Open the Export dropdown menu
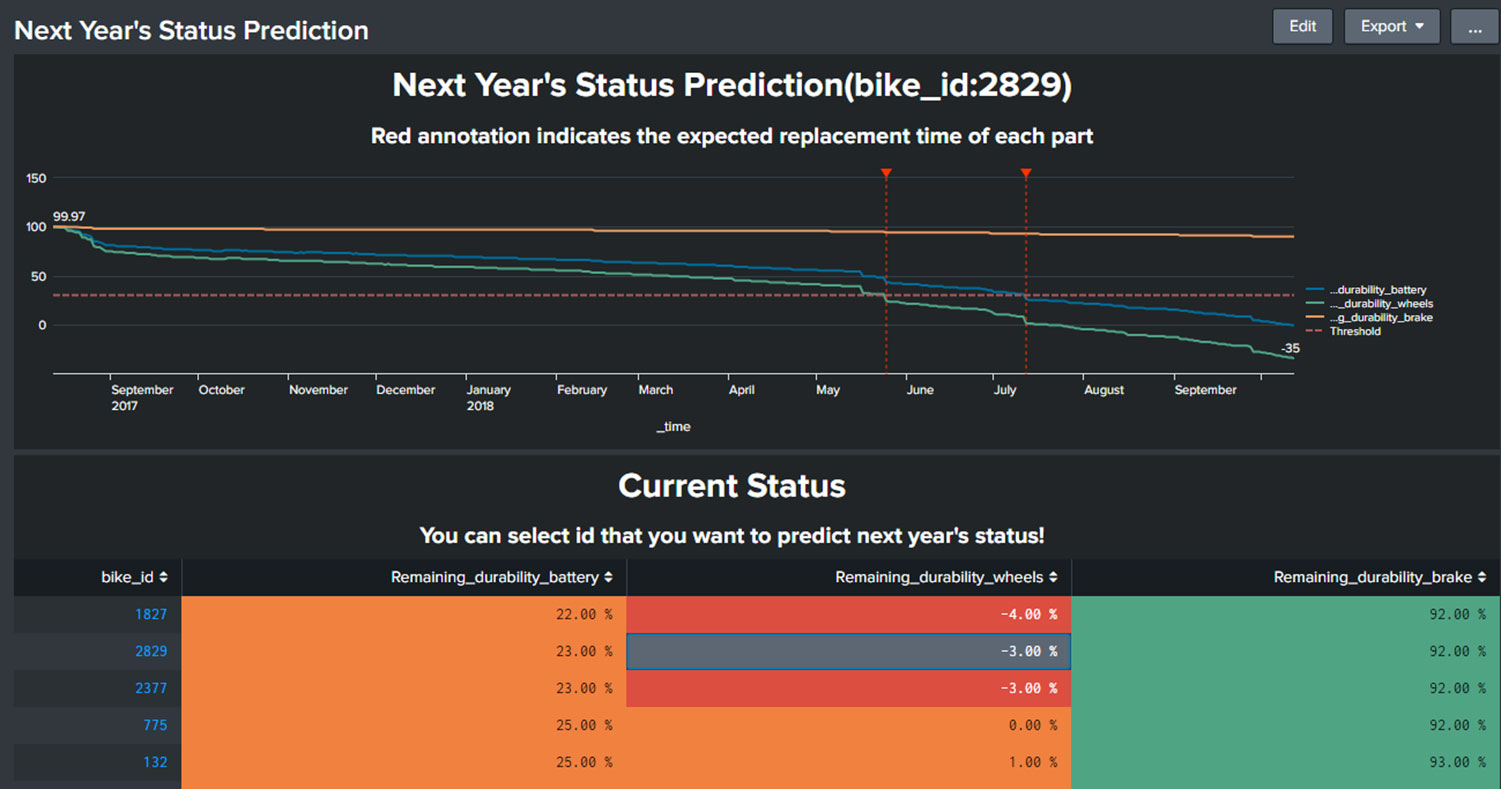This screenshot has width=1501, height=789. tap(1391, 27)
